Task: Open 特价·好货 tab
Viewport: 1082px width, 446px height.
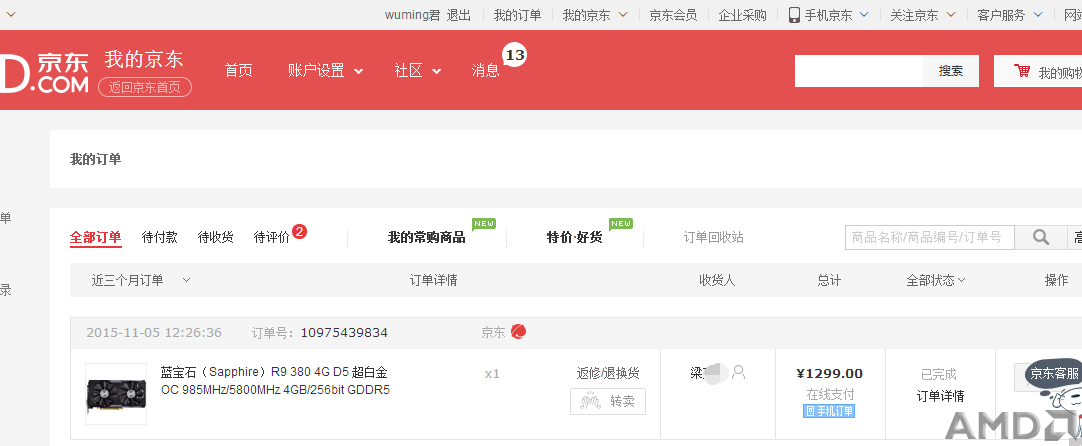Action: pos(574,237)
